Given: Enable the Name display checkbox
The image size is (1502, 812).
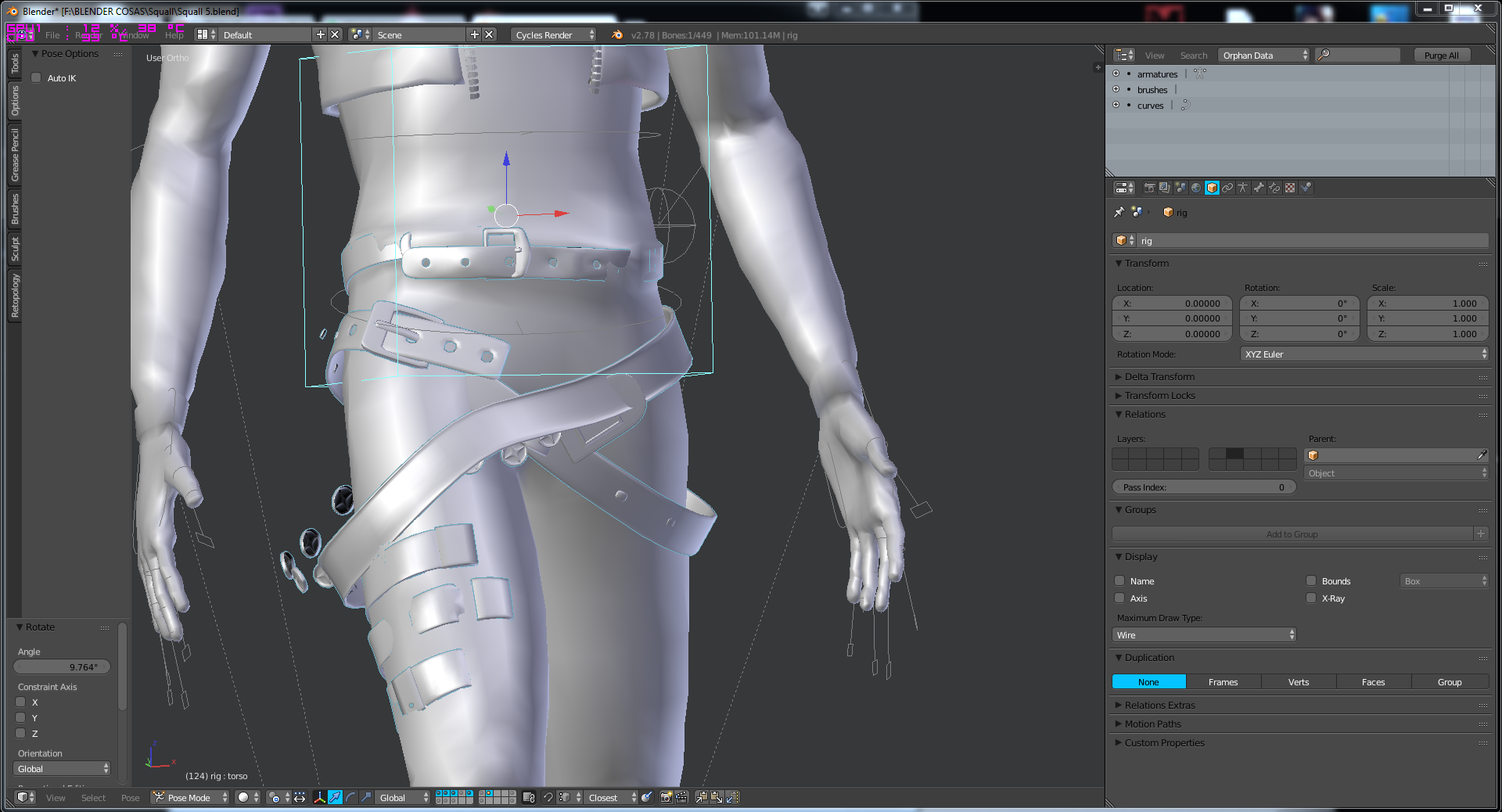Looking at the screenshot, I should tap(1119, 580).
